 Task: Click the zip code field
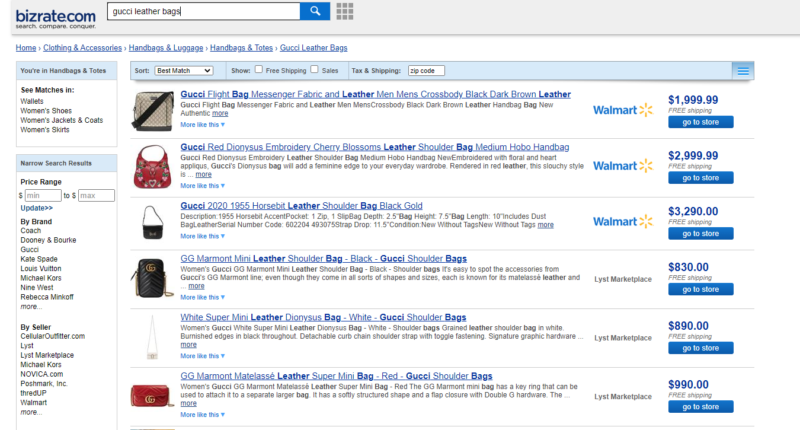pyautogui.click(x=426, y=70)
